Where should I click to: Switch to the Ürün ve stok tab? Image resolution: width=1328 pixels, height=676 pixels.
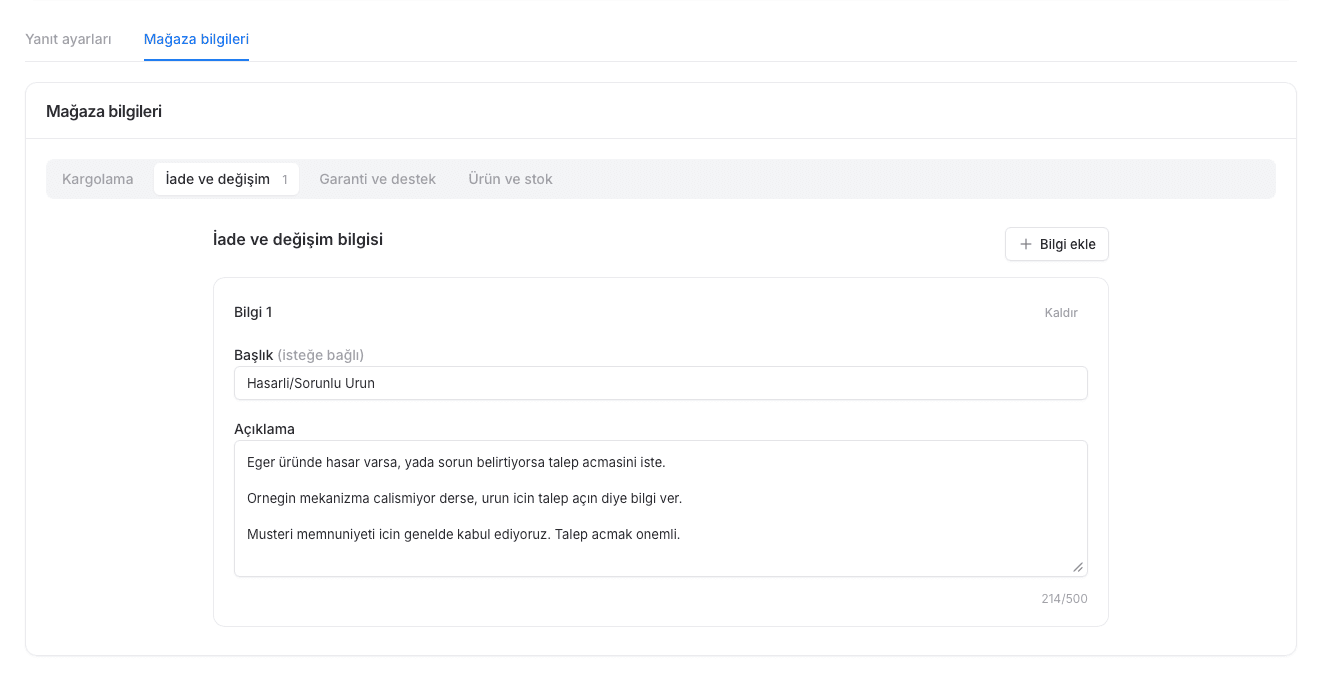point(510,179)
